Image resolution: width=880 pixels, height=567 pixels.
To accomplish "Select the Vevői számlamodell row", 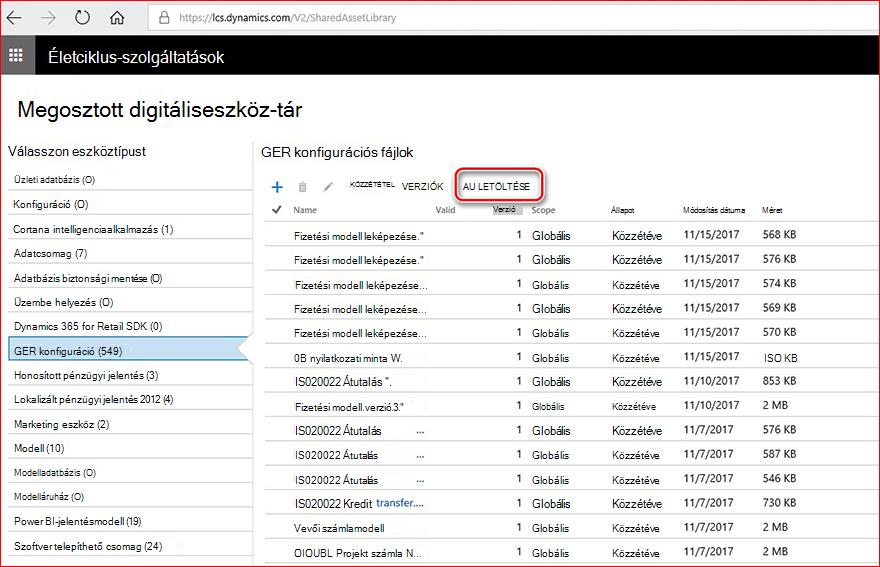I will click(x=571, y=528).
